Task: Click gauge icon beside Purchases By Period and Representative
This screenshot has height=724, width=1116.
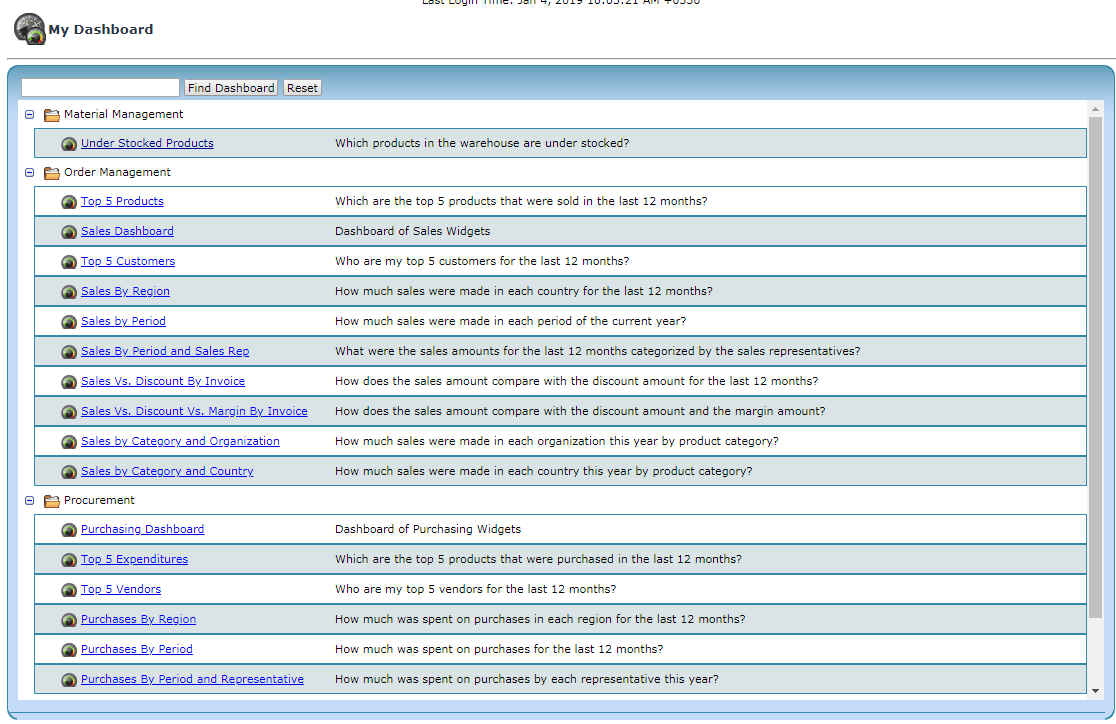Action: [69, 680]
